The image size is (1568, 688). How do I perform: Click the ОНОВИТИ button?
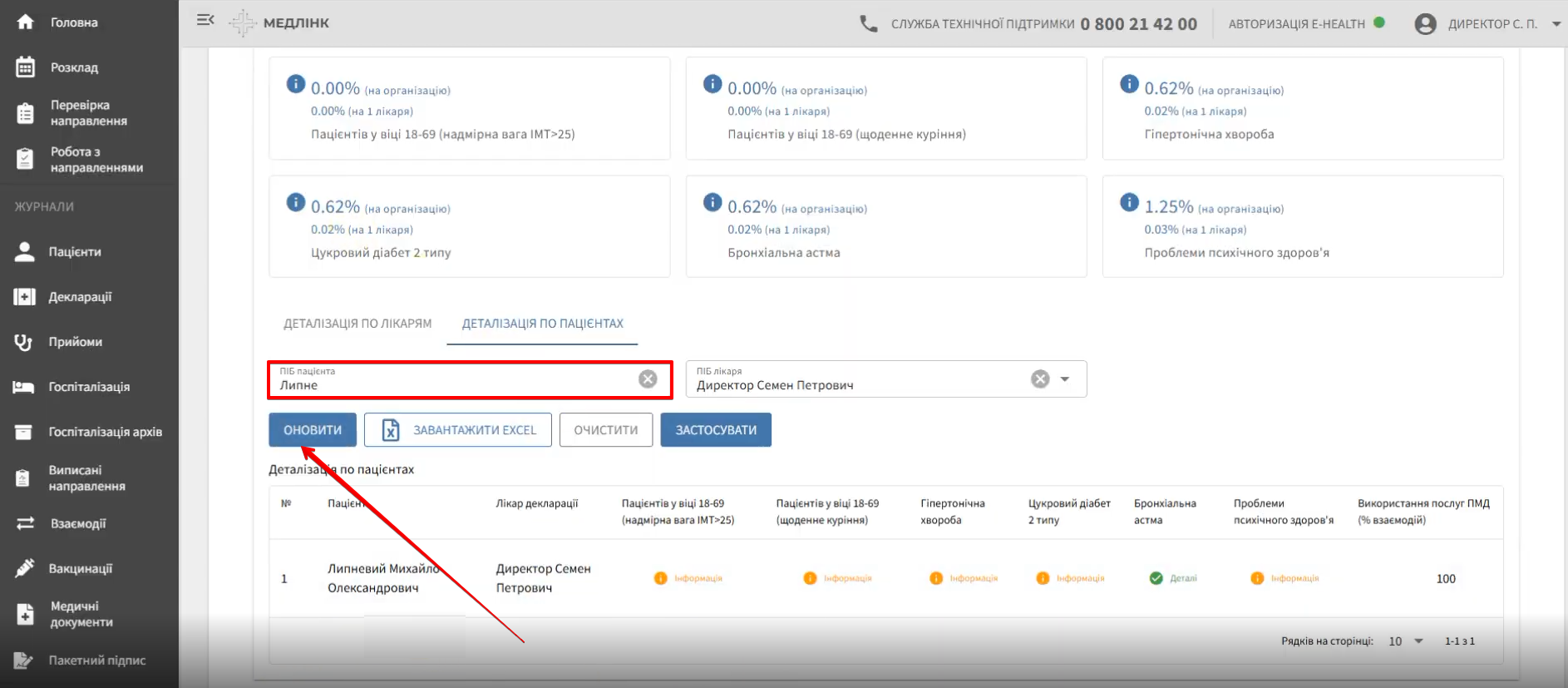[313, 430]
